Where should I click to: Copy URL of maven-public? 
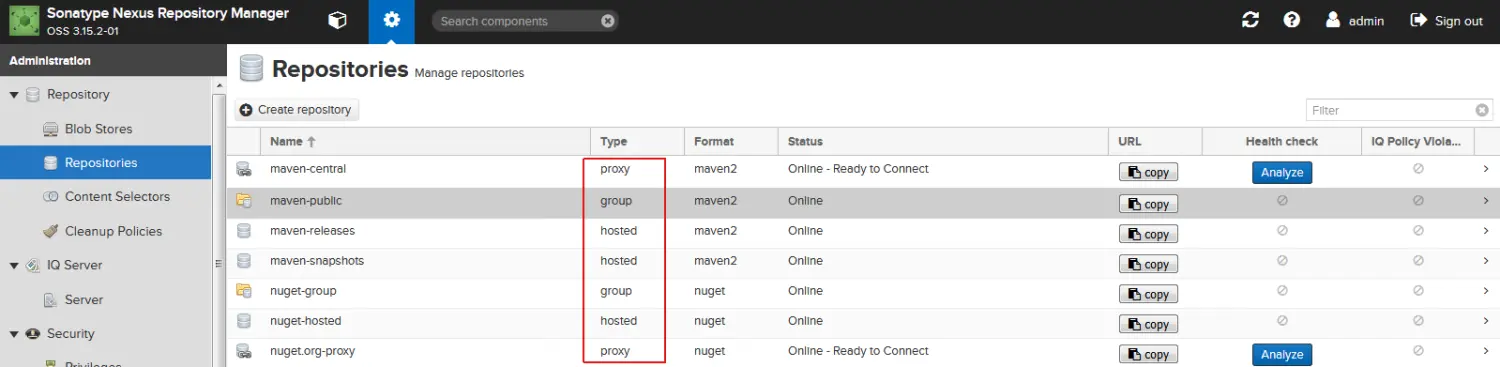tap(1148, 204)
